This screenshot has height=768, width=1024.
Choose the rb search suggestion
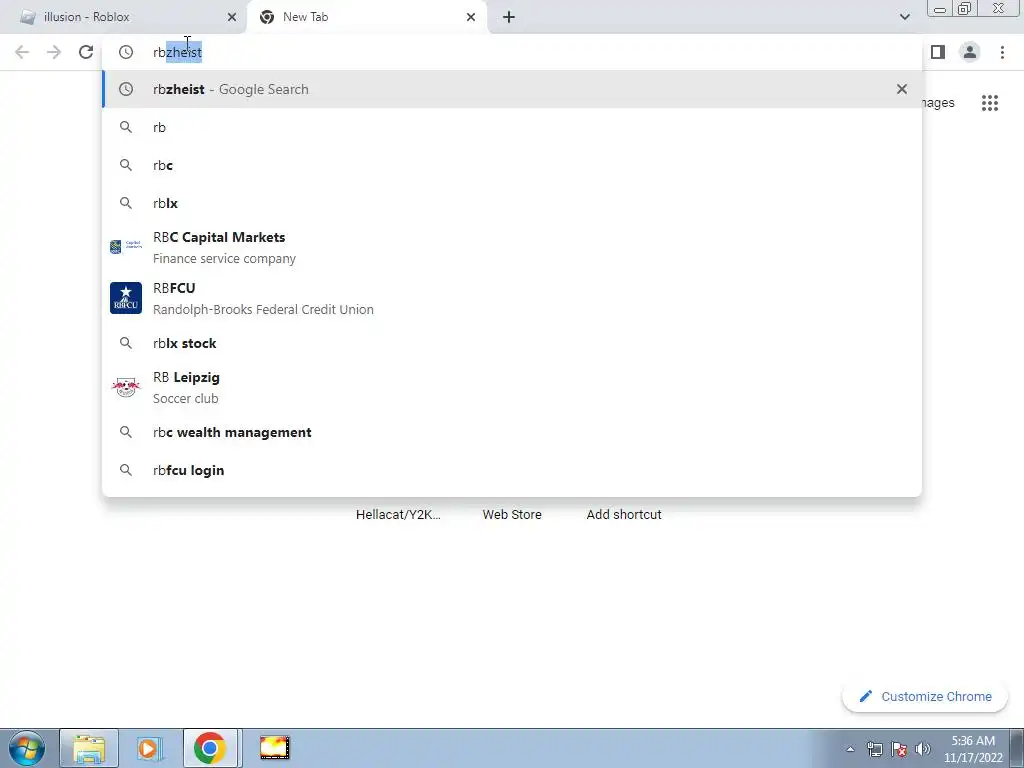click(512, 127)
